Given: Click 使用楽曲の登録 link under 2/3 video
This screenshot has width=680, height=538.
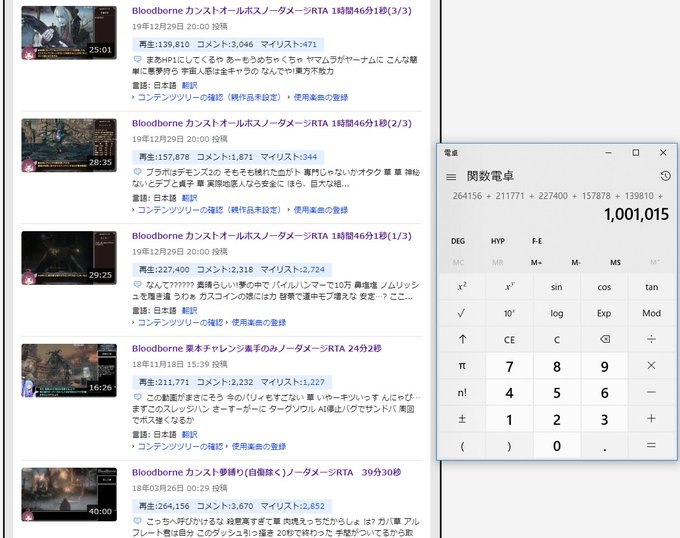Looking at the screenshot, I should 321,210.
